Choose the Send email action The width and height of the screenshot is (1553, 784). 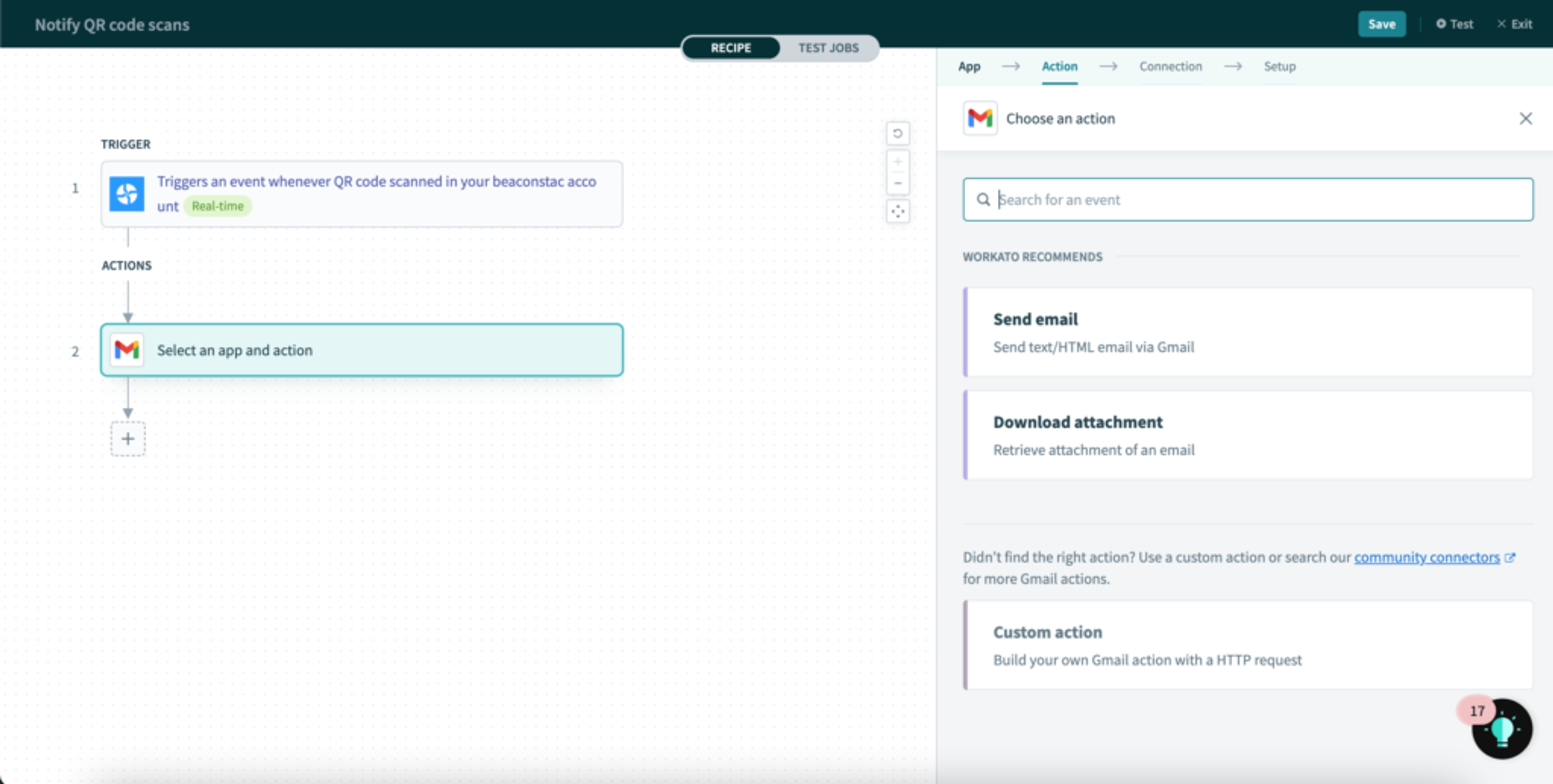pos(1248,332)
